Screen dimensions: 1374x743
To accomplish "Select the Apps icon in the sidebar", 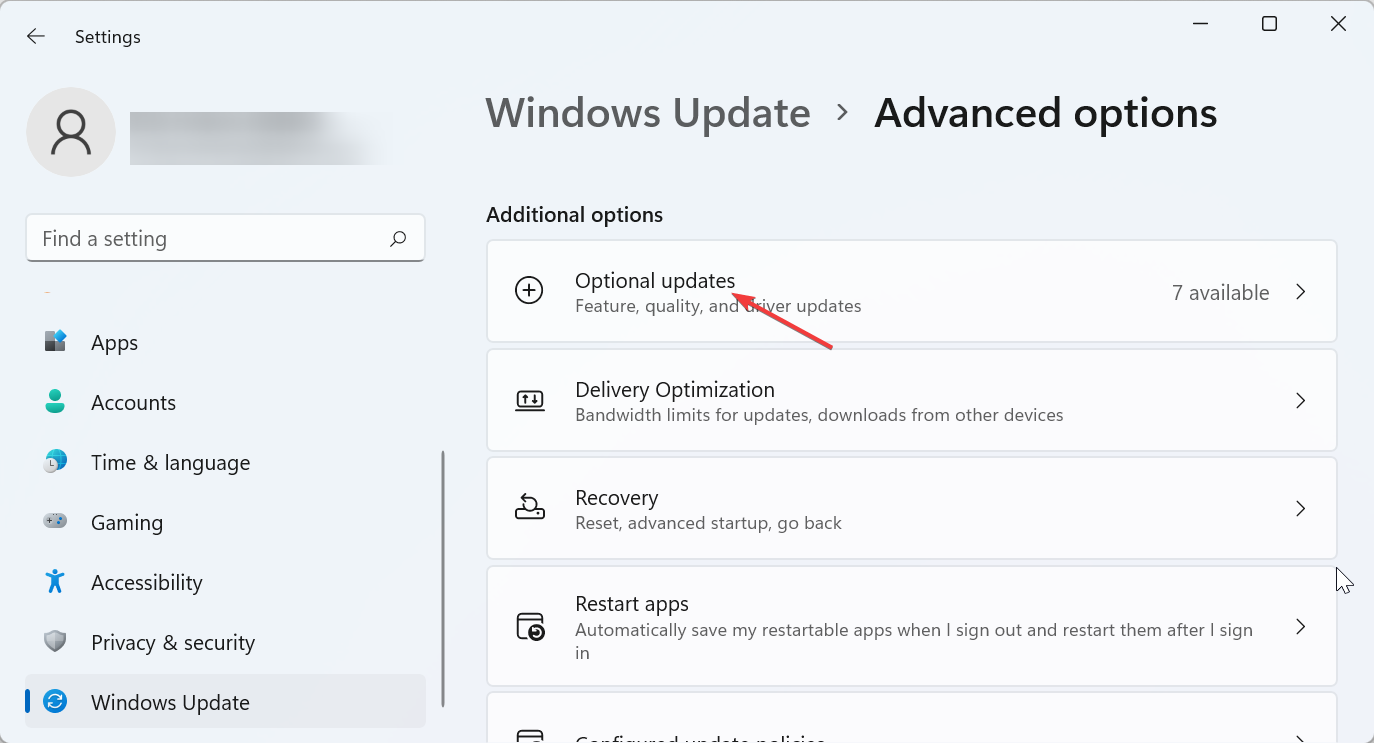I will tap(55, 342).
